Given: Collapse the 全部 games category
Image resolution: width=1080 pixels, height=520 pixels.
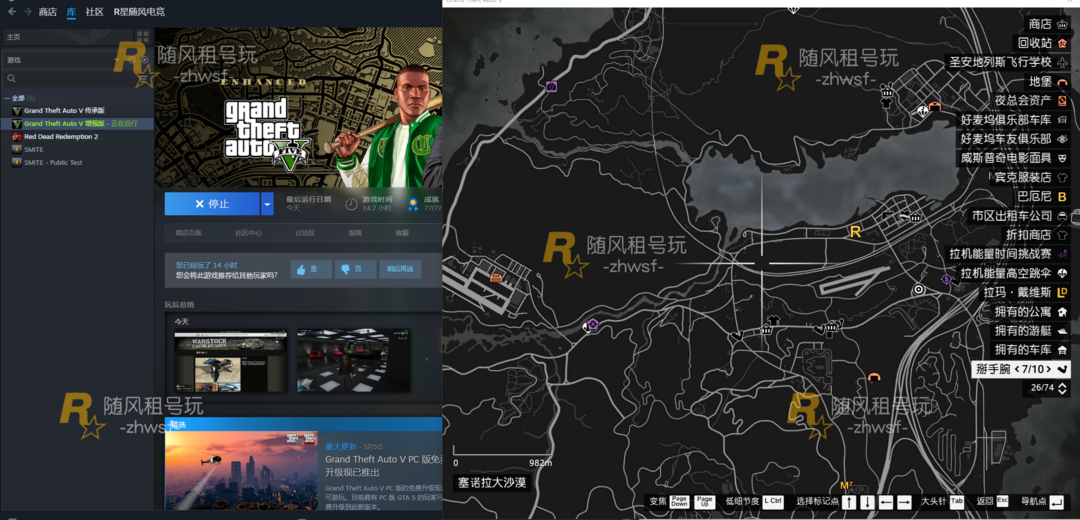Looking at the screenshot, I should pyautogui.click(x=7, y=98).
